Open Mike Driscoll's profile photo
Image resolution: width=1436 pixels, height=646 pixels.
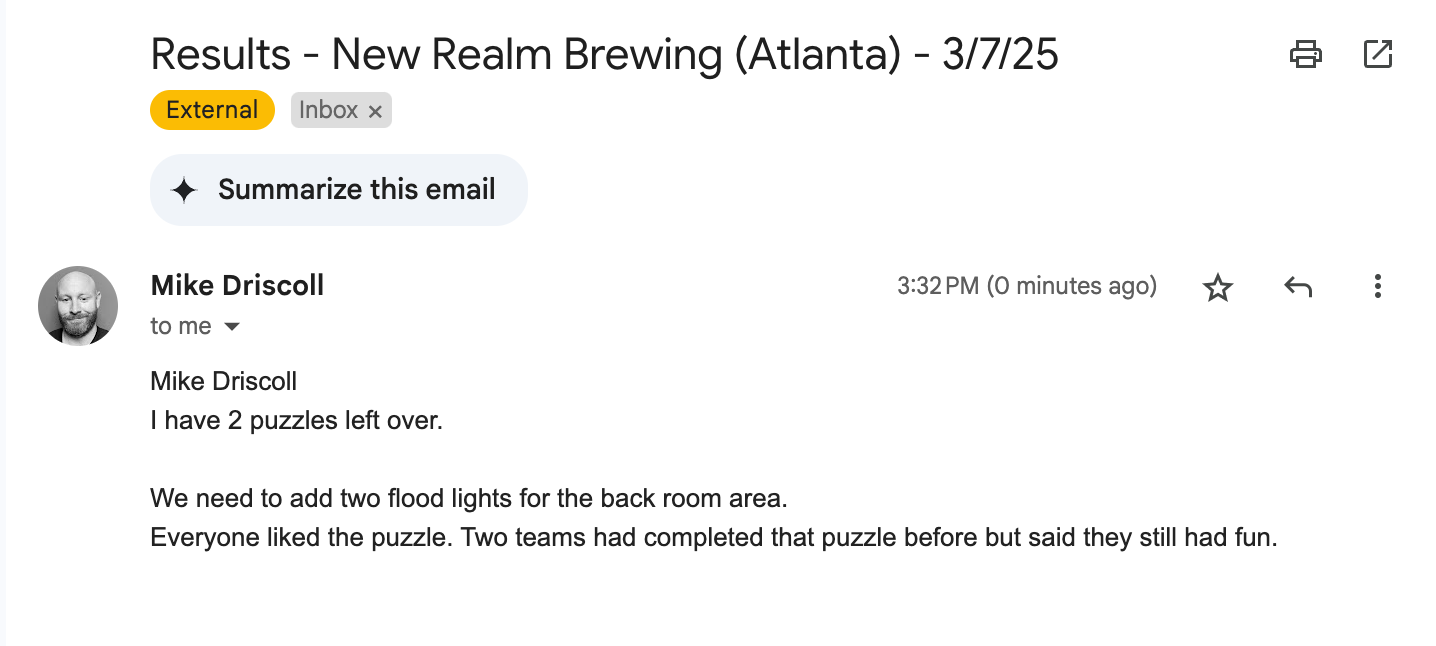[78, 306]
